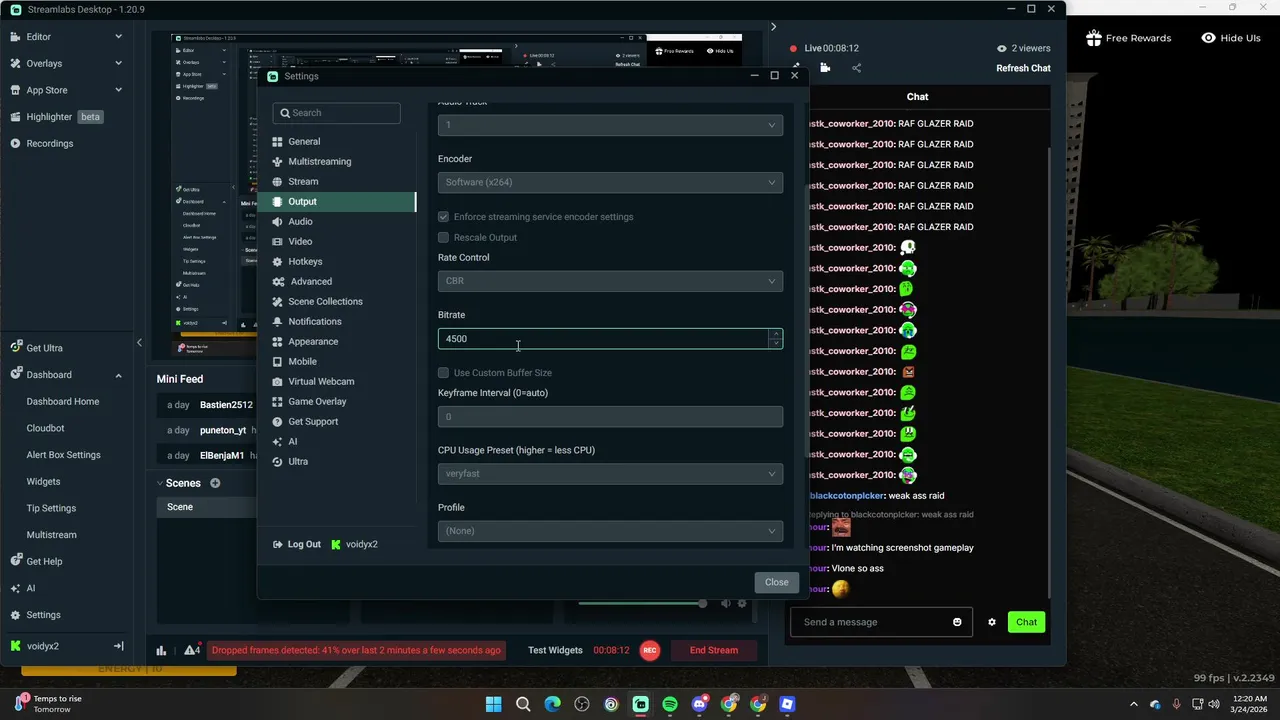Viewport: 1280px width, 720px height.
Task: Click Refresh Chat link
Action: 1023,68
